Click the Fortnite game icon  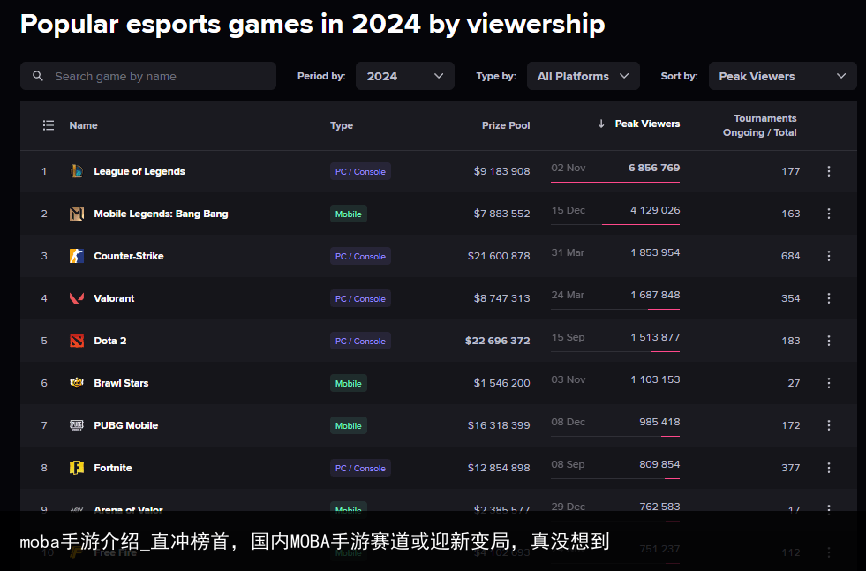(x=77, y=468)
